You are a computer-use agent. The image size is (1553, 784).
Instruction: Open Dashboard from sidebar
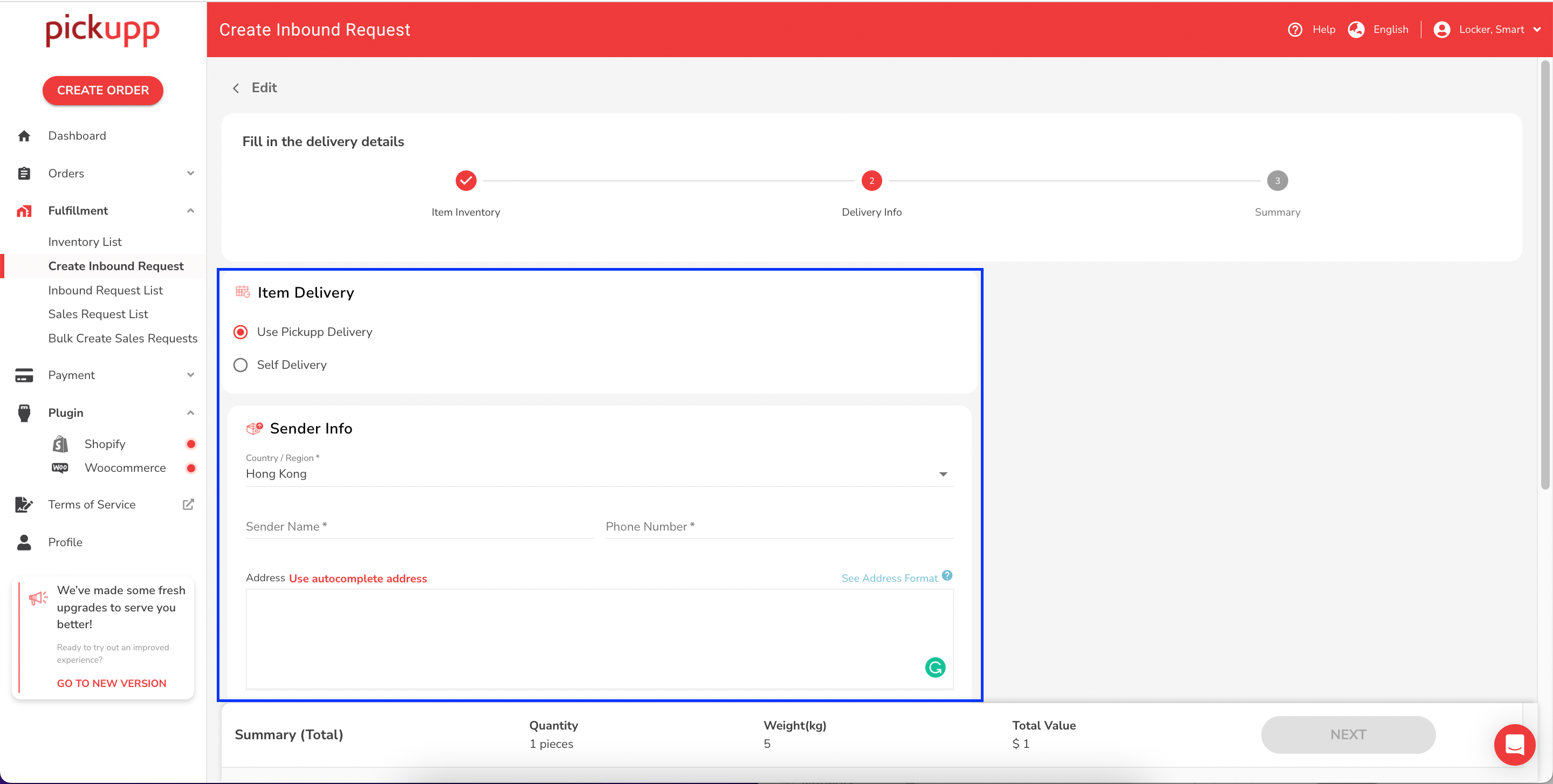pos(77,136)
